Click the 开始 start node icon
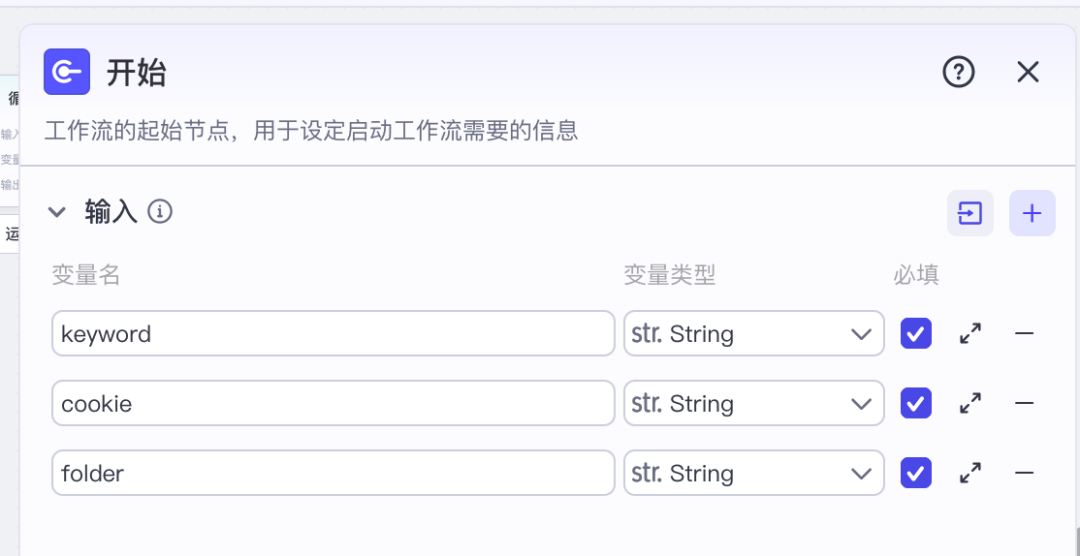Viewport: 1080px width, 556px height. coord(67,72)
